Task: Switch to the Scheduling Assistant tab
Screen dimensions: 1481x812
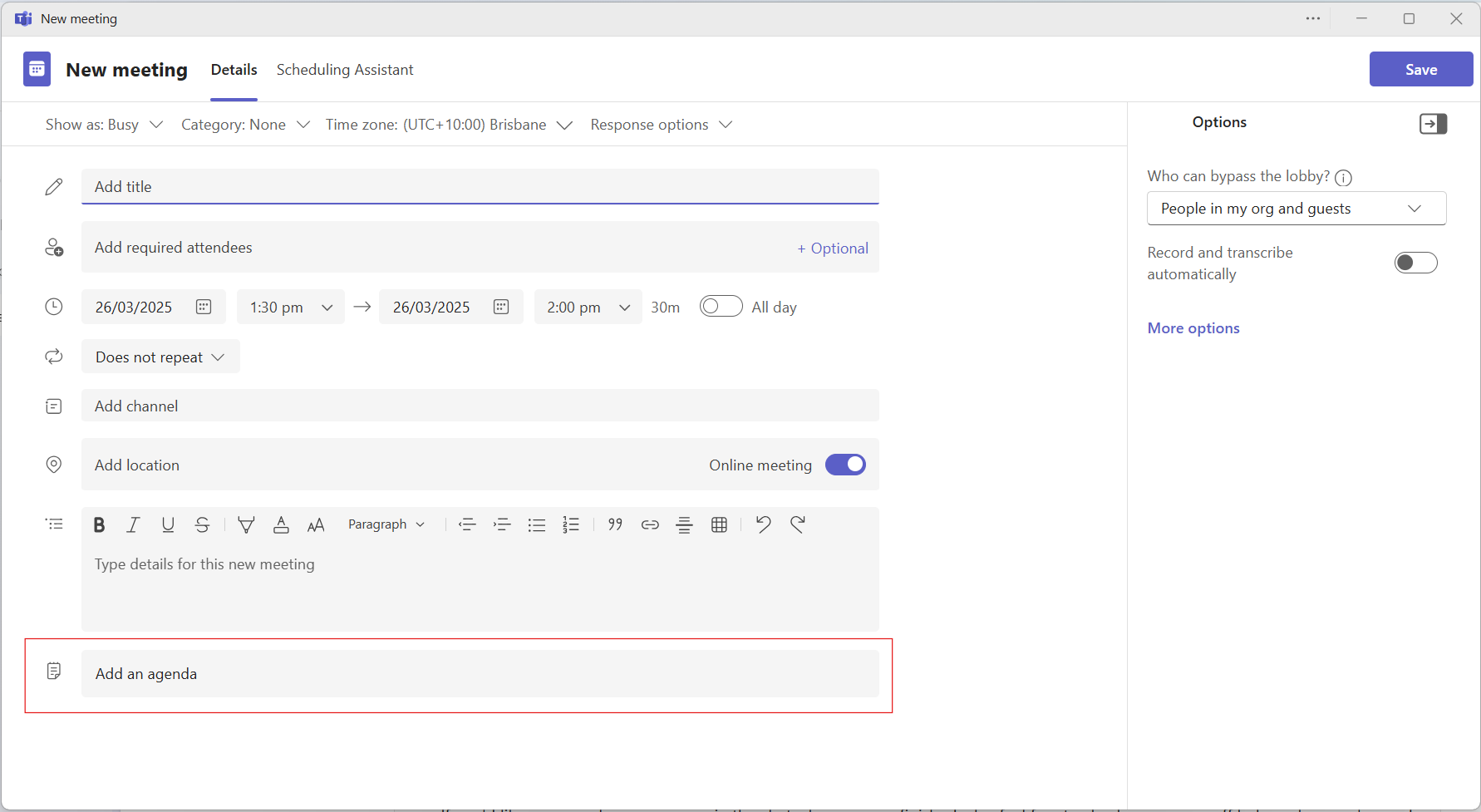Action: pyautogui.click(x=344, y=70)
